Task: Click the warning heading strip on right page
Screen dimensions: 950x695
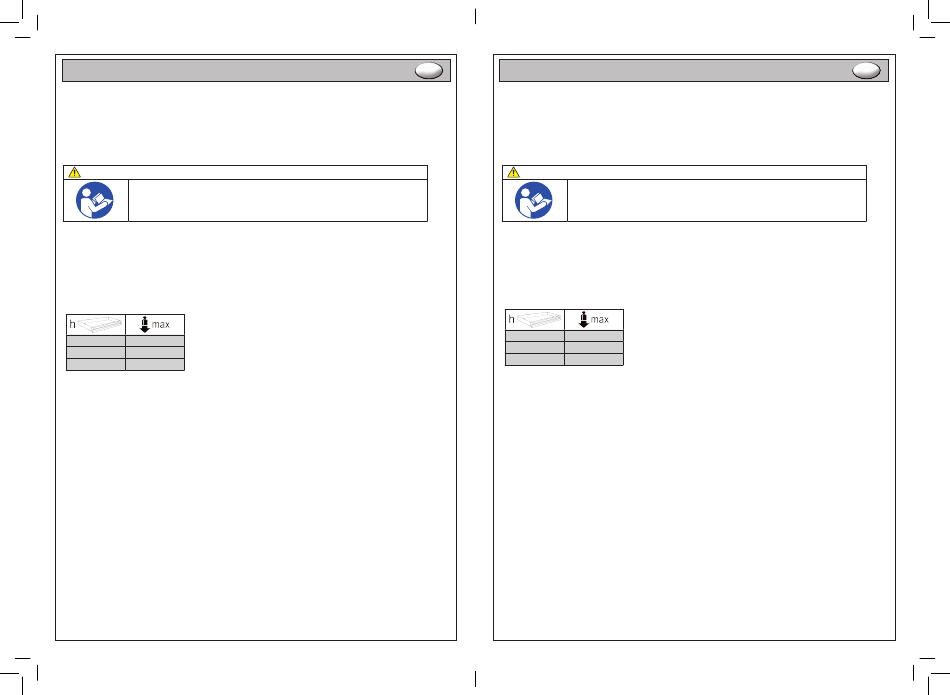Action: tap(684, 173)
